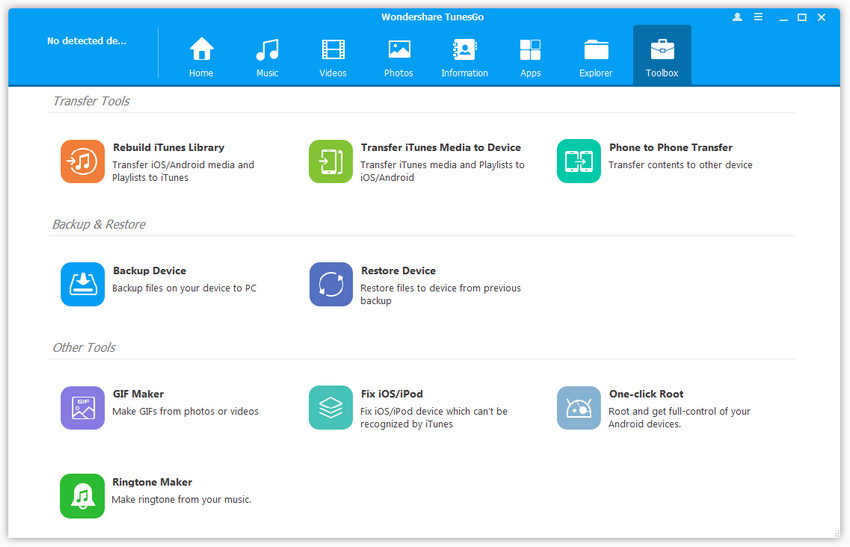Image resolution: width=850 pixels, height=547 pixels.
Task: Open the GIF Maker purple icon
Action: pyautogui.click(x=82, y=408)
